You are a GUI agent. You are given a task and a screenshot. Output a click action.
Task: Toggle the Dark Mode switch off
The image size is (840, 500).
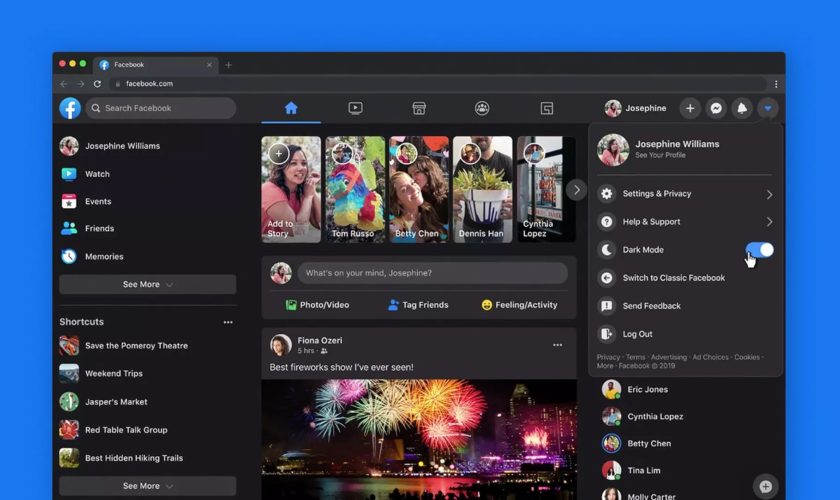[x=759, y=250]
